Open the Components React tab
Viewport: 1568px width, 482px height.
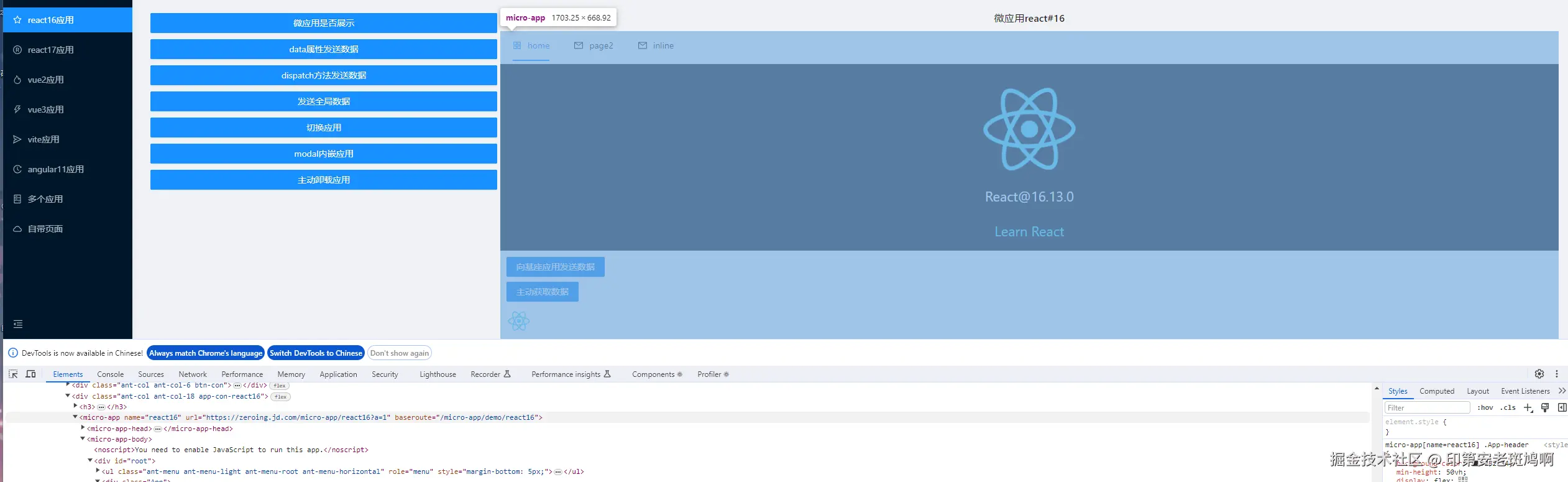(x=657, y=374)
